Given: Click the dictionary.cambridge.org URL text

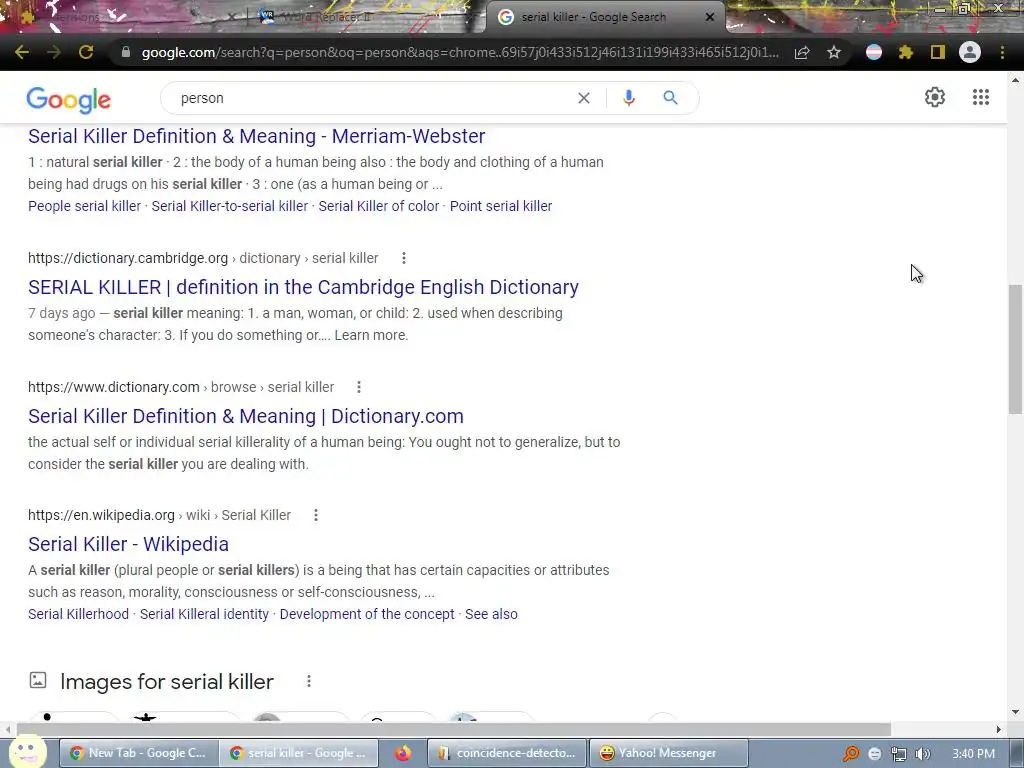Looking at the screenshot, I should 128,259.
